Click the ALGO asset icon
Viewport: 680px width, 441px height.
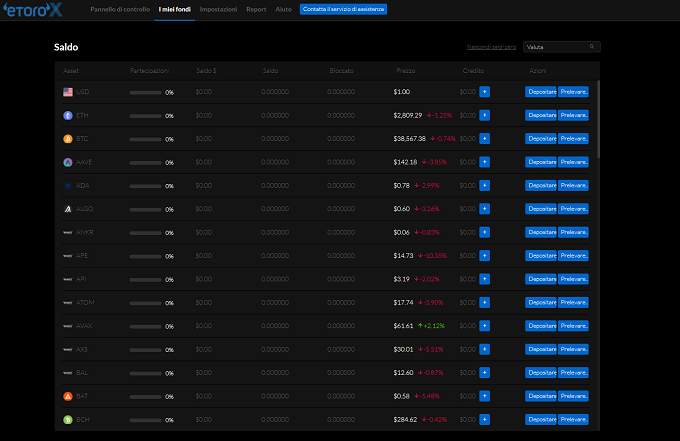tap(68, 209)
